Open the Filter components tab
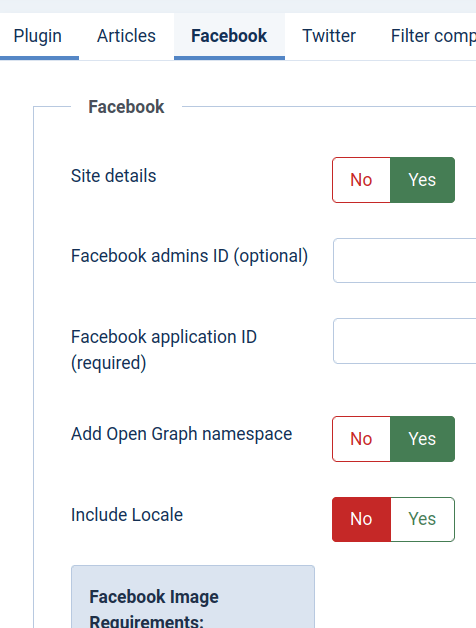476x628 pixels. tap(433, 36)
